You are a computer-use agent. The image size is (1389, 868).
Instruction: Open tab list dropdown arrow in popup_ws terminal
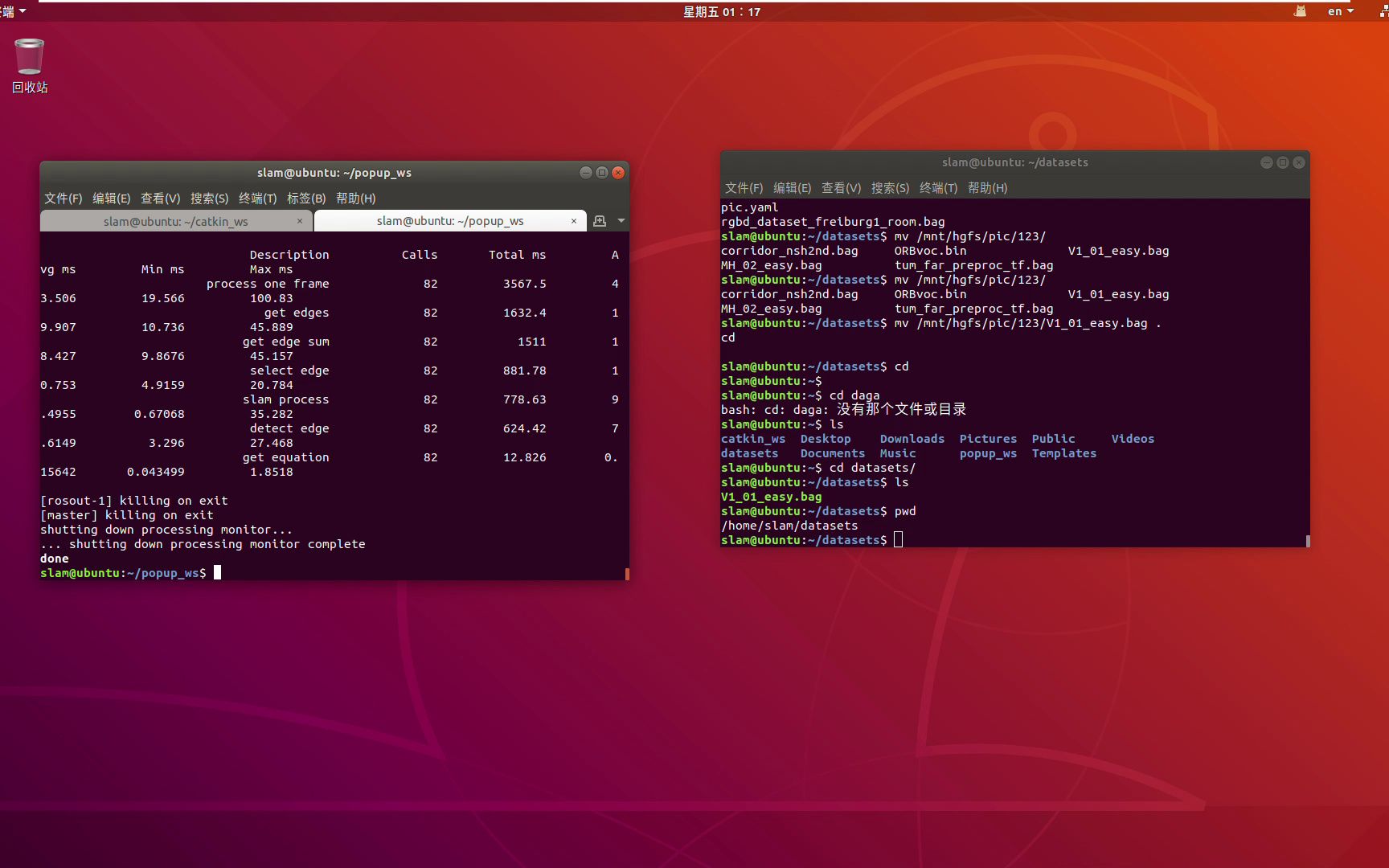(621, 221)
